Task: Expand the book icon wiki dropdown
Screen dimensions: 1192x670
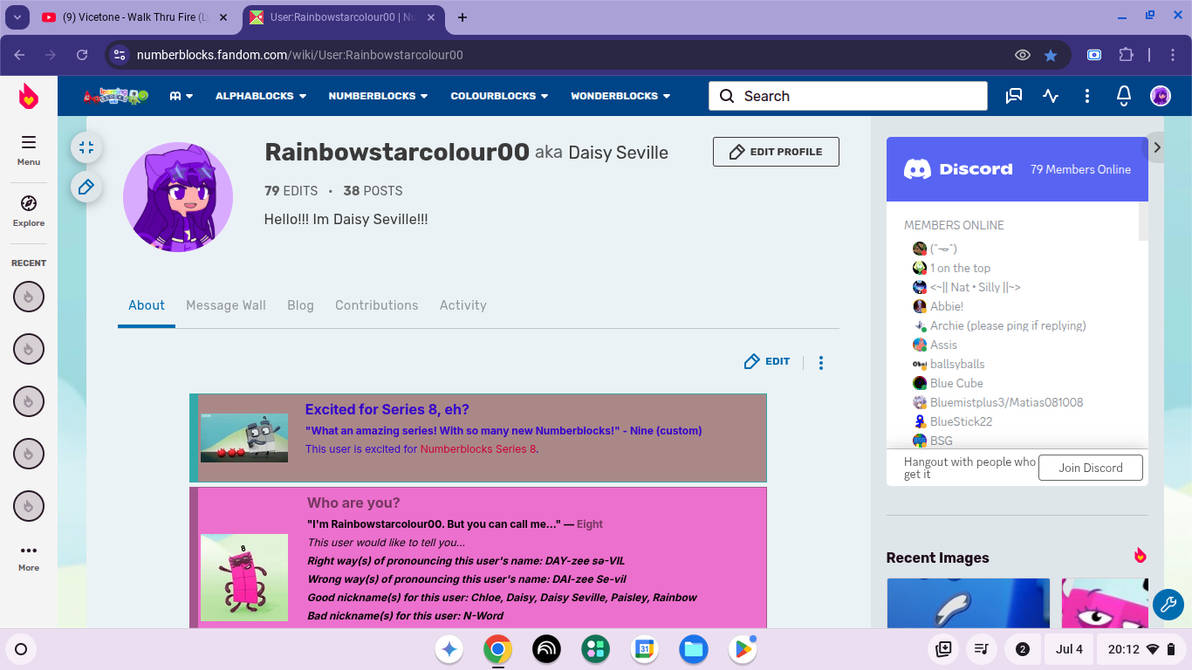Action: [x=181, y=96]
